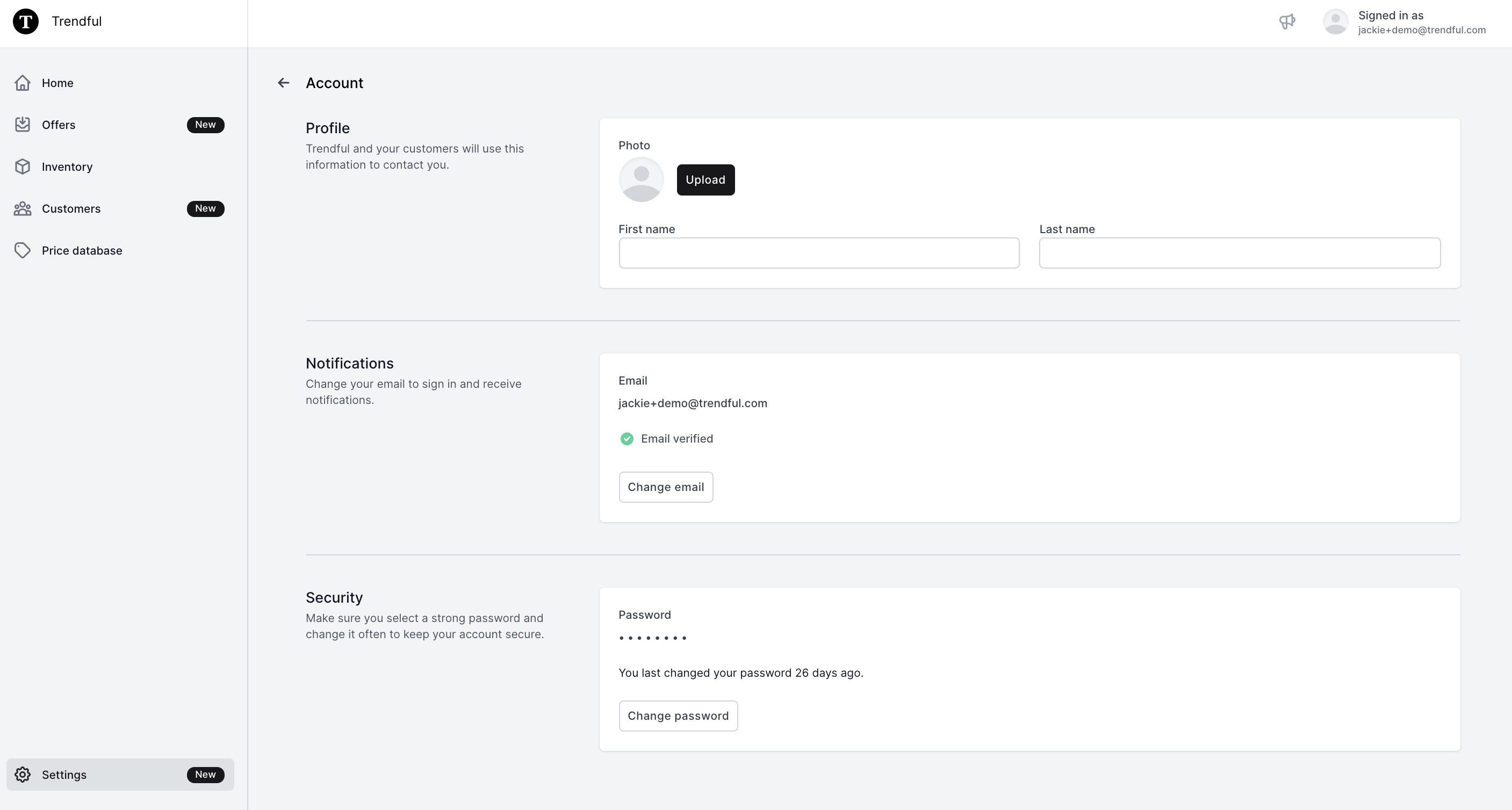Click the First name label
1512x810 pixels.
pos(647,229)
